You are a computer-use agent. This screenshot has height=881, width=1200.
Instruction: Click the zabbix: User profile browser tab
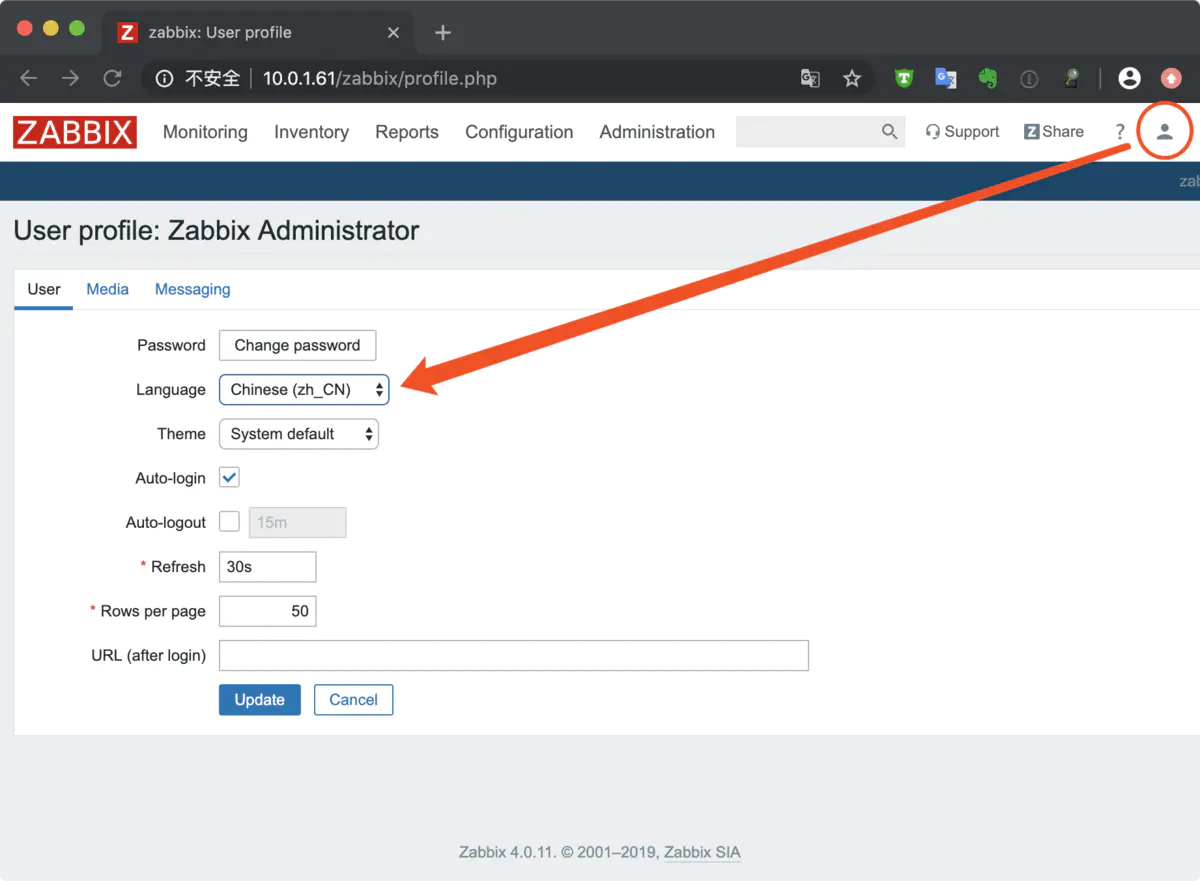tap(258, 32)
